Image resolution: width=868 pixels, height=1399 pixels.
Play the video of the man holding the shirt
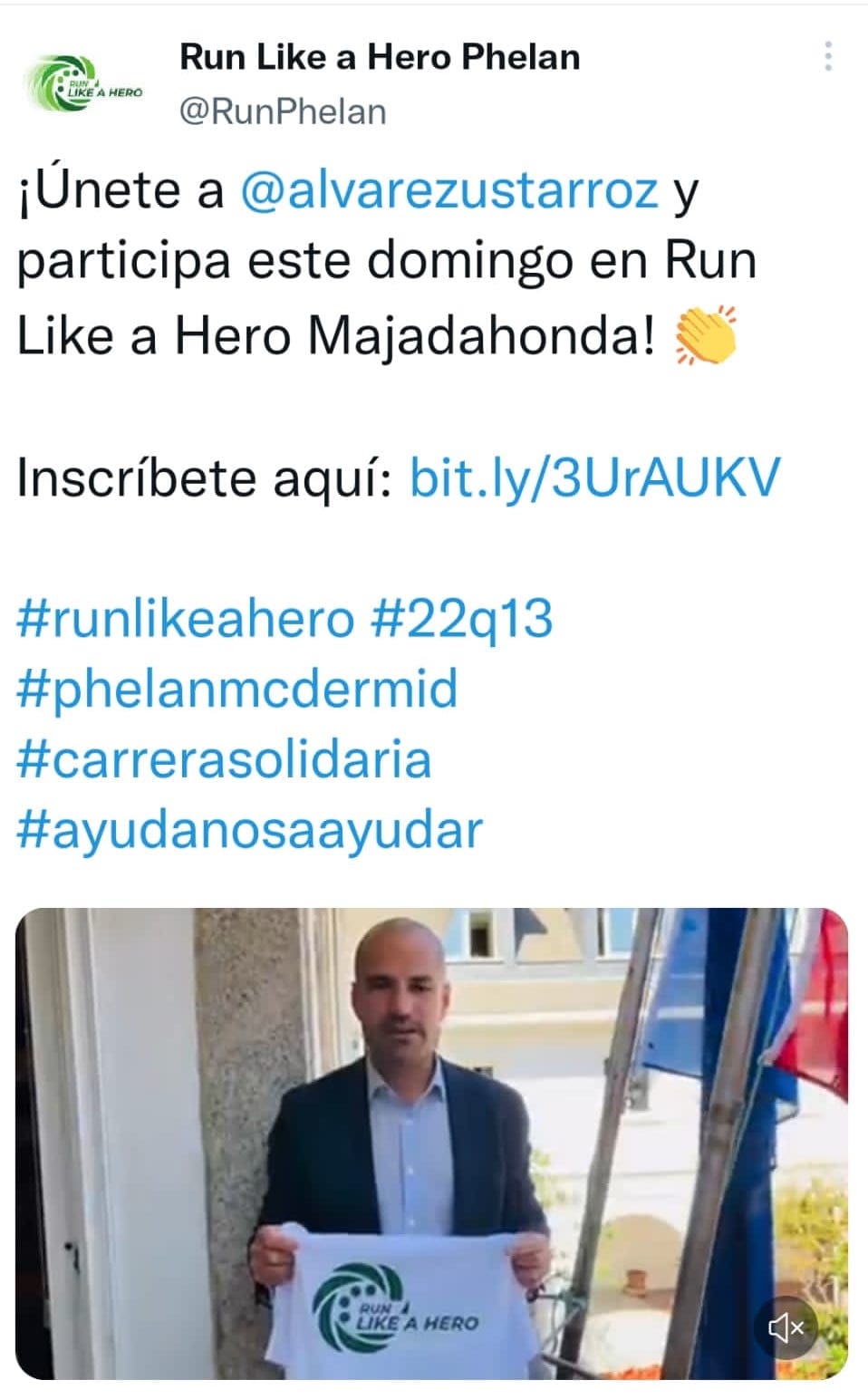432,1143
